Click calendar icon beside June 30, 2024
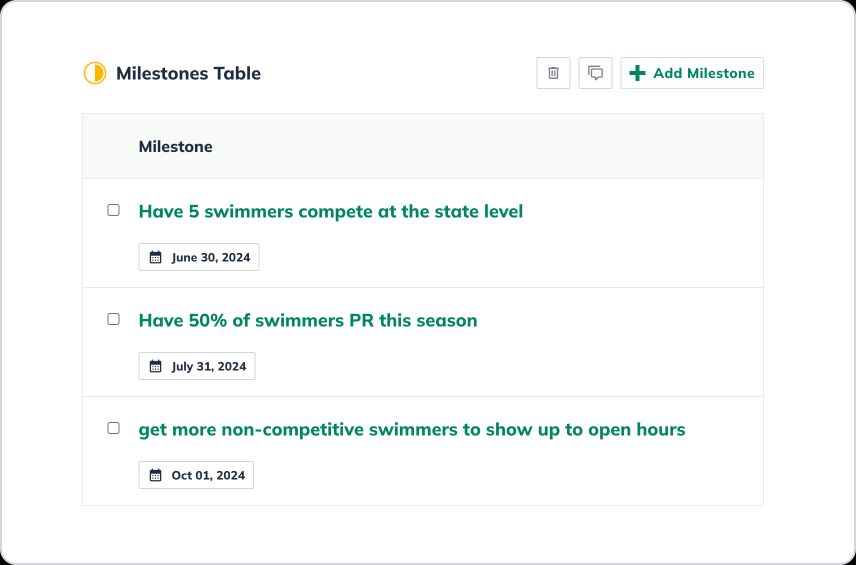Viewport: 856px width, 565px height. [x=155, y=257]
